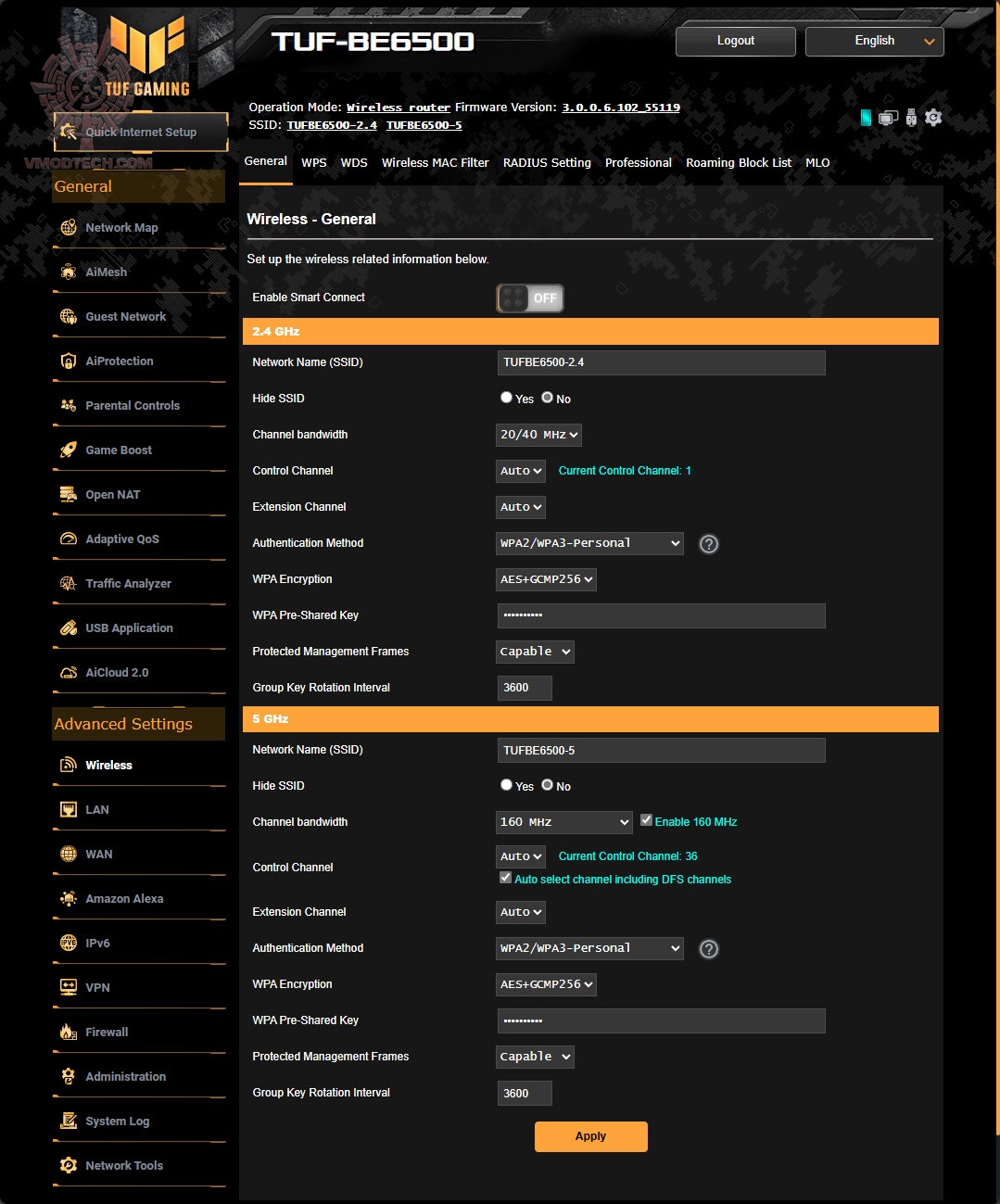Image resolution: width=1000 pixels, height=1204 pixels.
Task: Open 5 GHz Control Channel Auto dropdown
Action: pos(521,856)
